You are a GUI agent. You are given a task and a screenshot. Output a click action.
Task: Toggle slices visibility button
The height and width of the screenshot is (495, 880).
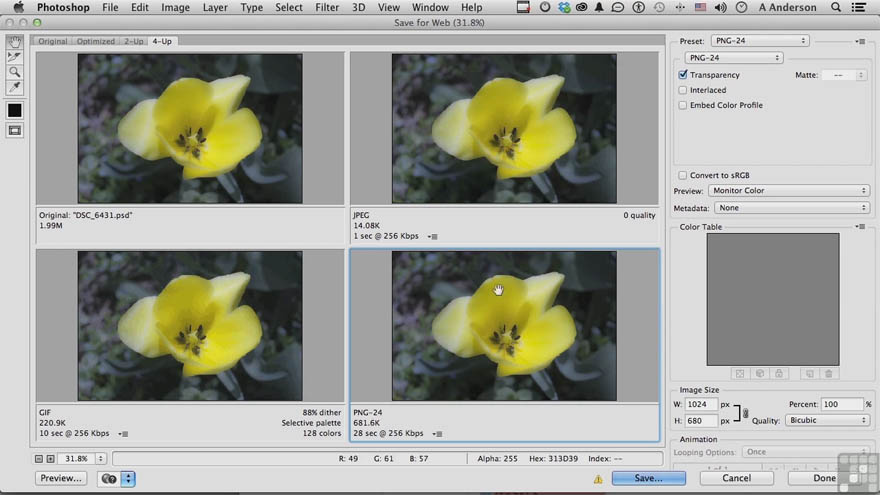coord(15,131)
